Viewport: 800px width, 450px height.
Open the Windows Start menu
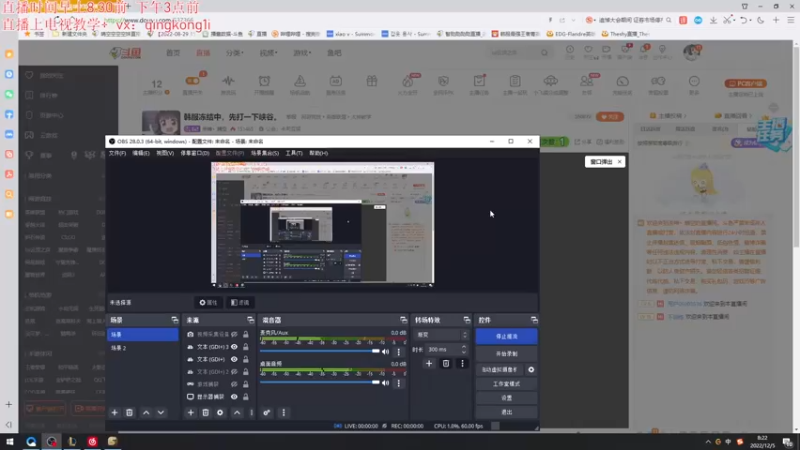coord(9,441)
